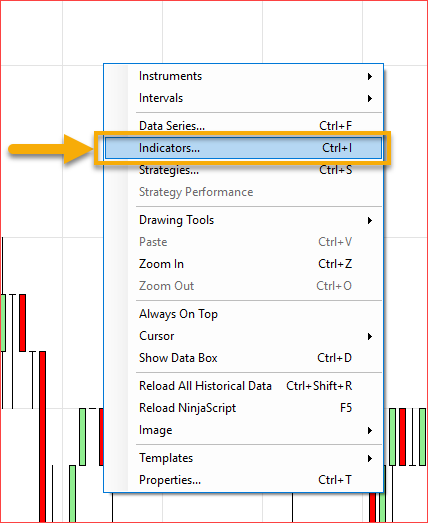The height and width of the screenshot is (523, 428).
Task: Expand the Cursor submenu arrow
Action: pos(370,337)
